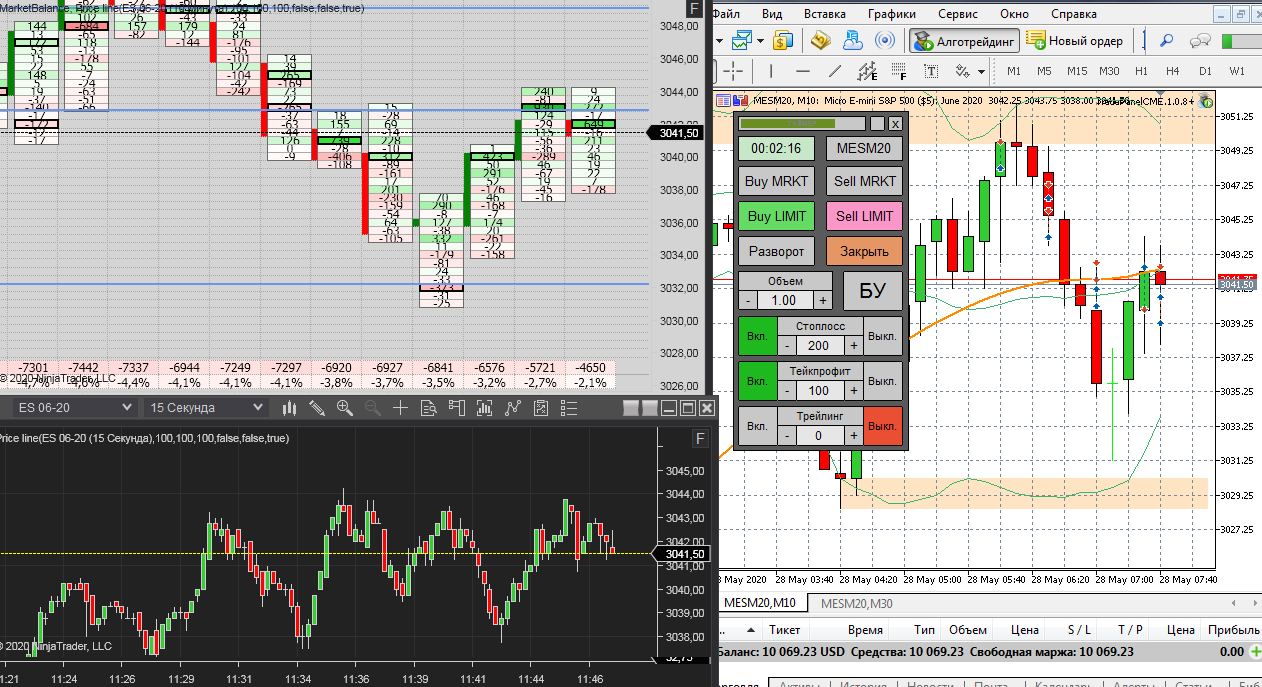Open 15 Секунда interval dropdown
This screenshot has width=1262, height=687.
tap(205, 407)
